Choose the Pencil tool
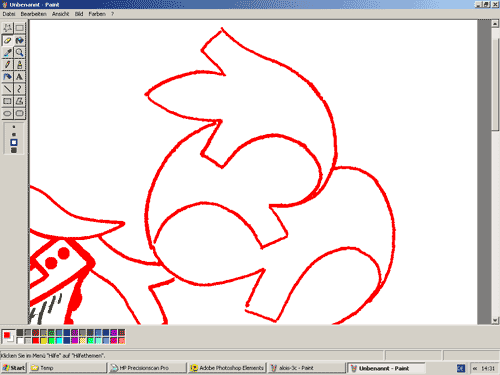The width and height of the screenshot is (500, 375). 8,64
